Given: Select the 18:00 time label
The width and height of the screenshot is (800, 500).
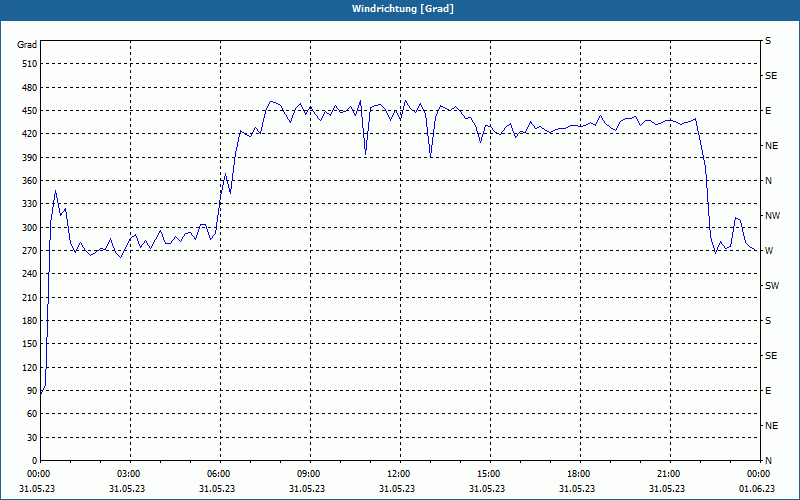Looking at the screenshot, I should coord(578,474).
